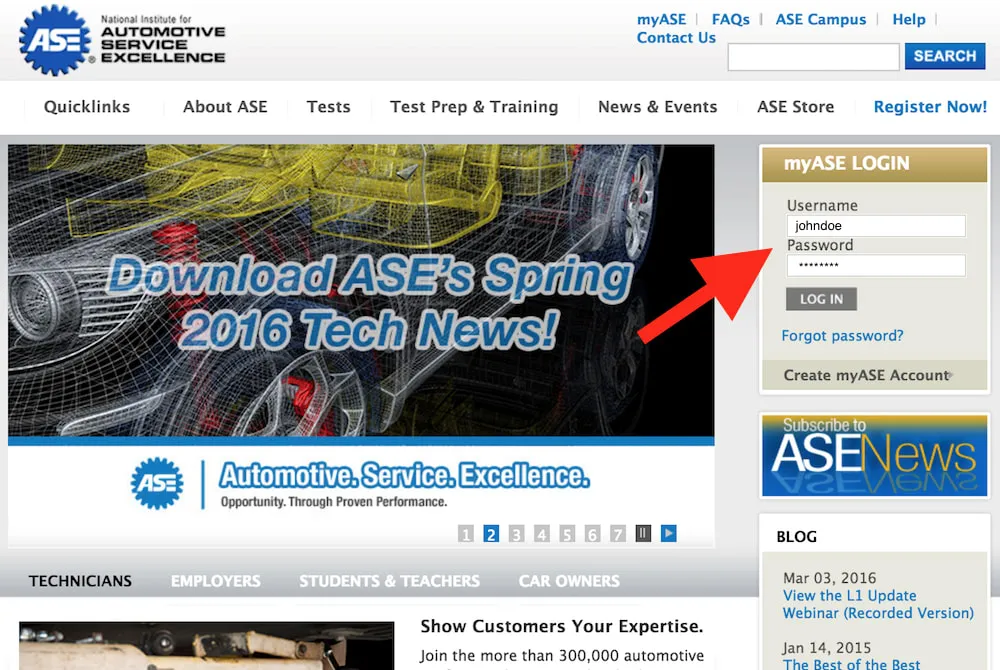Follow the Forgot password? link
1000x670 pixels.
(x=842, y=335)
